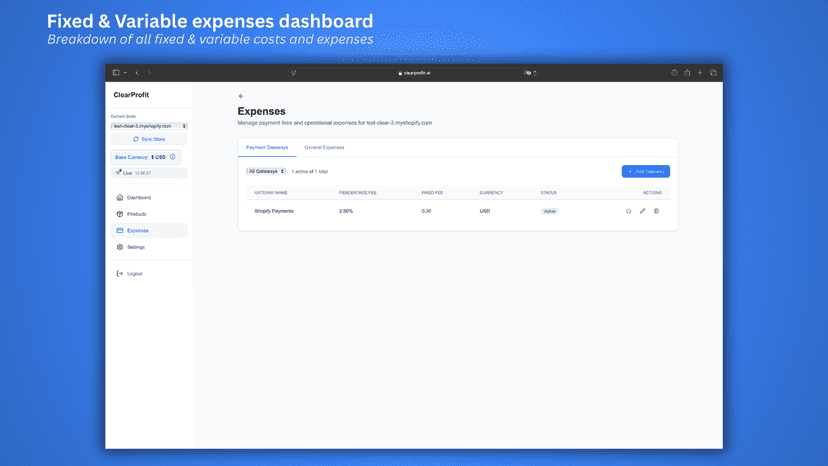Open the All Gateways filter dropdown
Screen dimensions: 828x466
pos(266,171)
